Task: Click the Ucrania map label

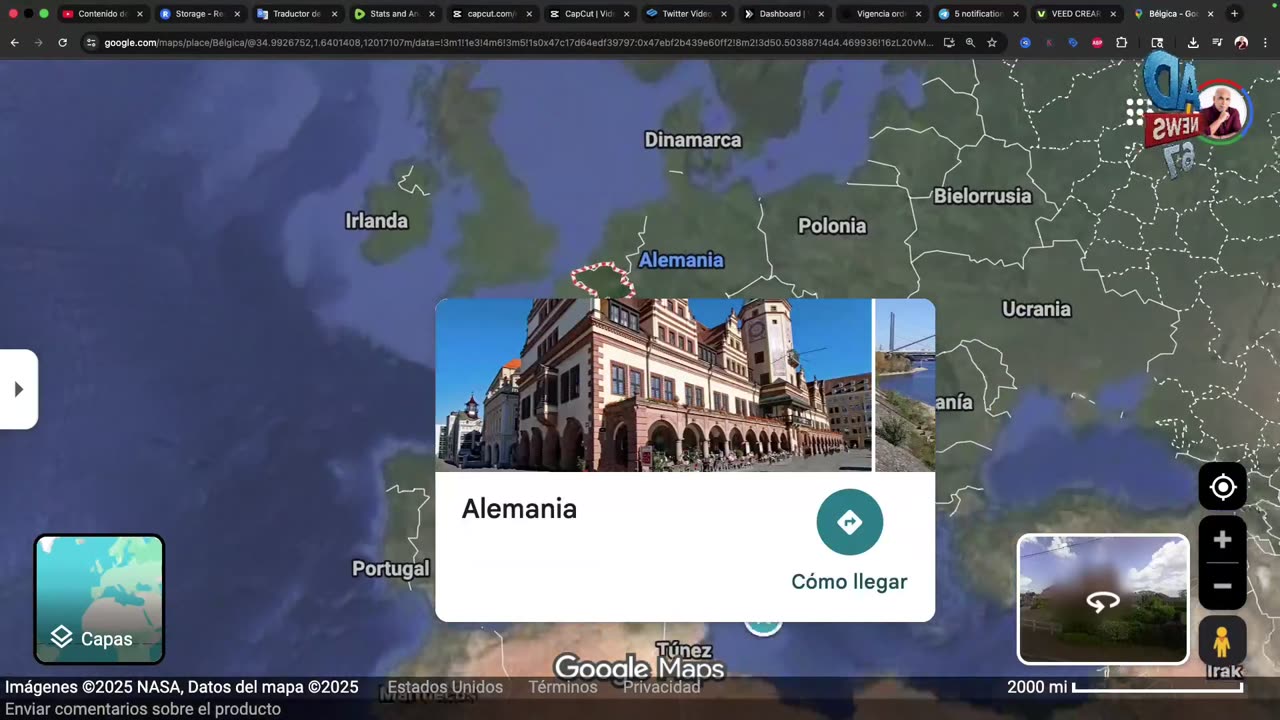Action: [1036, 309]
